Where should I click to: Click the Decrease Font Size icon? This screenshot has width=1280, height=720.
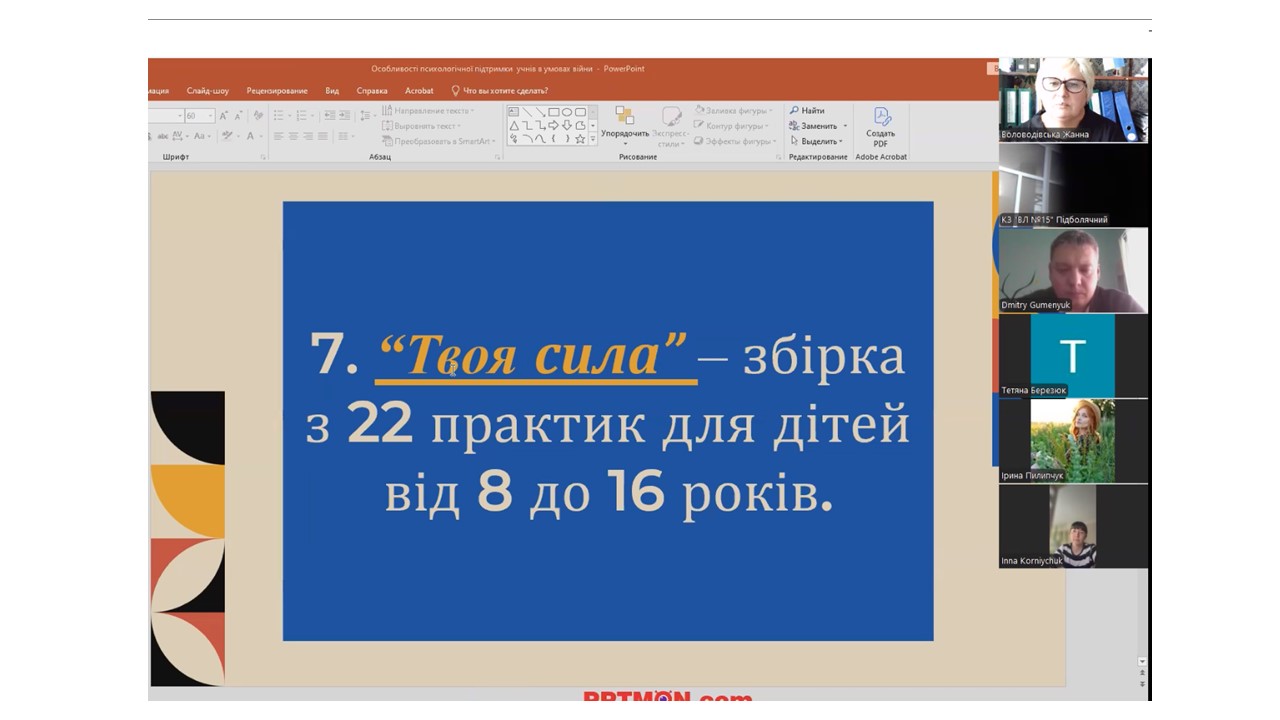tap(238, 116)
